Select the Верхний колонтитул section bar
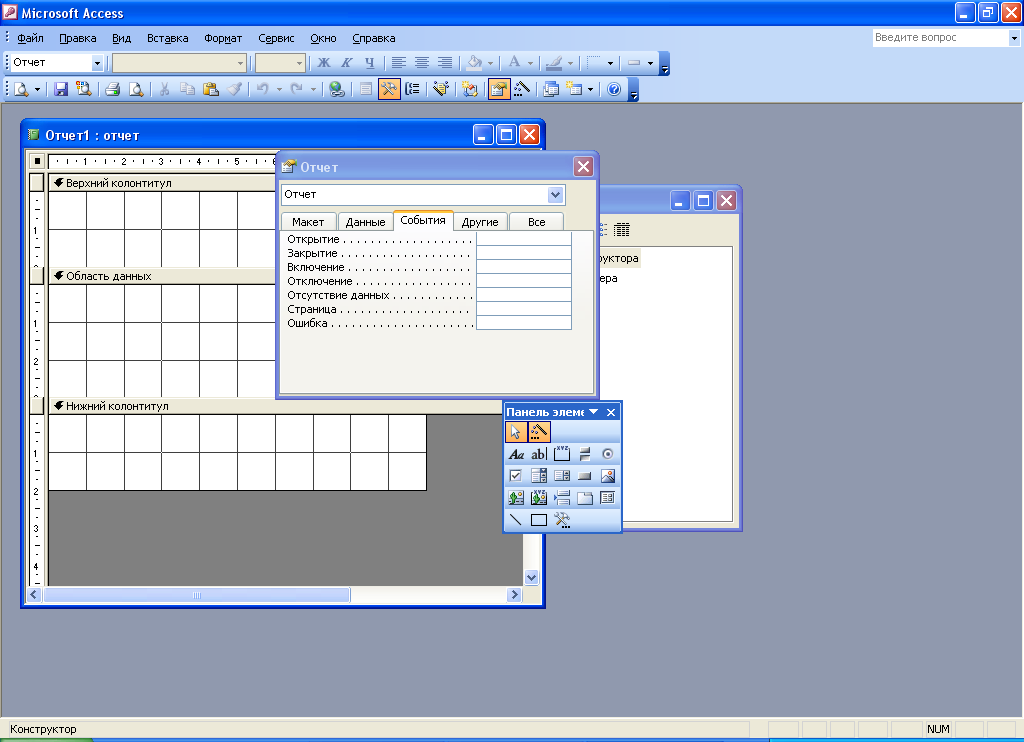Image resolution: width=1024 pixels, height=742 pixels. click(162, 183)
